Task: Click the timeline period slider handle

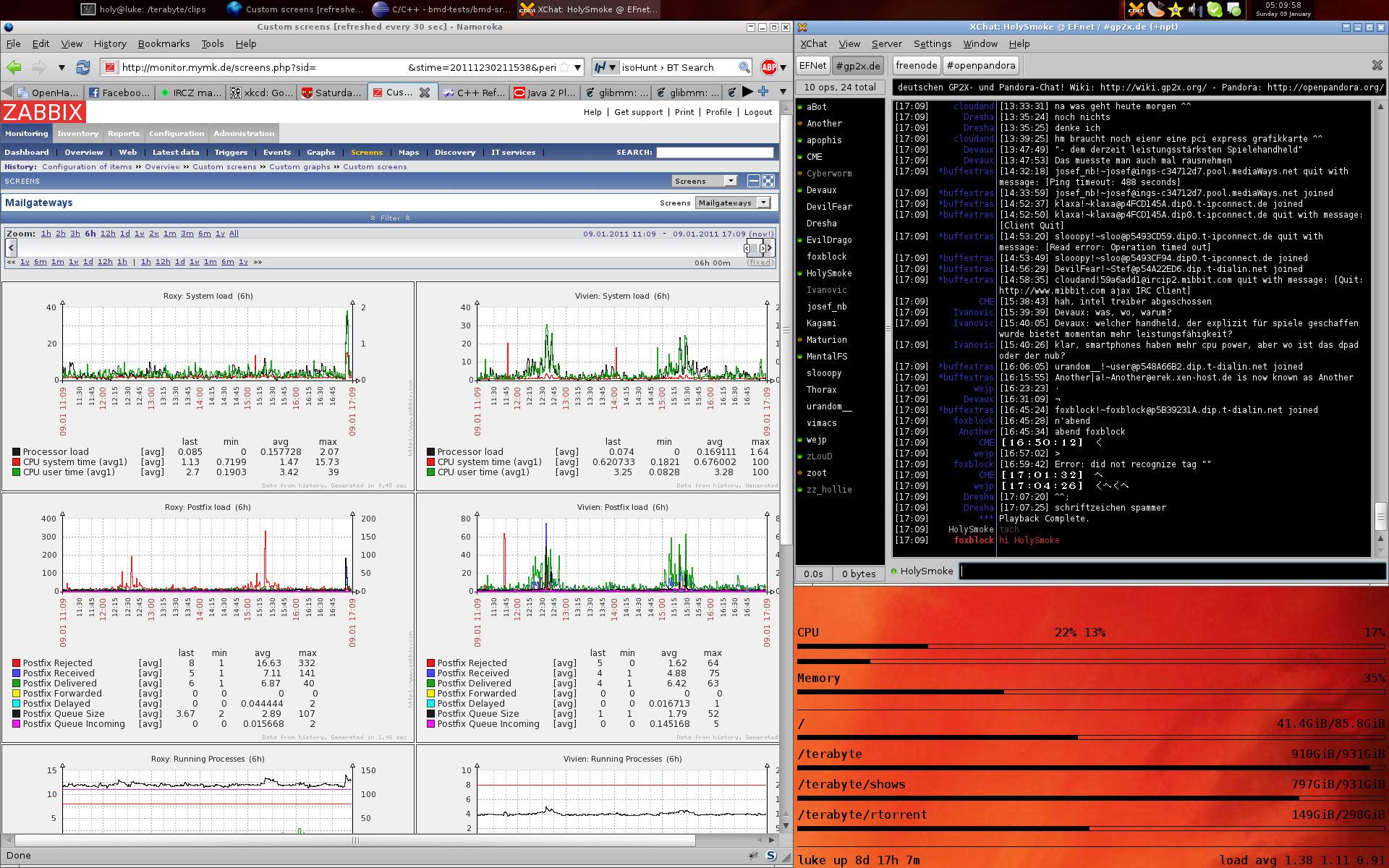Action: point(754,247)
